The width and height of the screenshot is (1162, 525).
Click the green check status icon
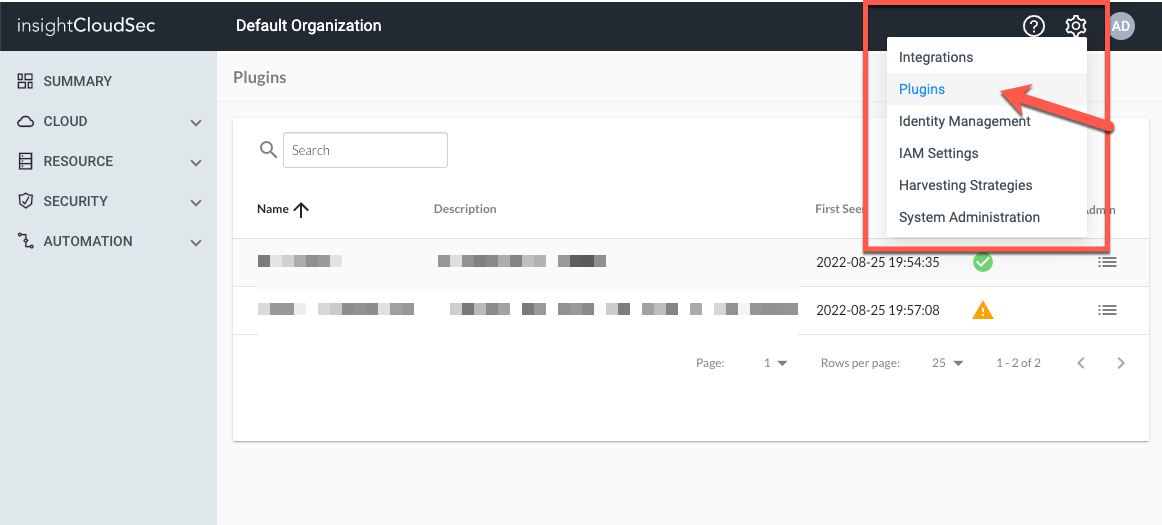point(983,262)
